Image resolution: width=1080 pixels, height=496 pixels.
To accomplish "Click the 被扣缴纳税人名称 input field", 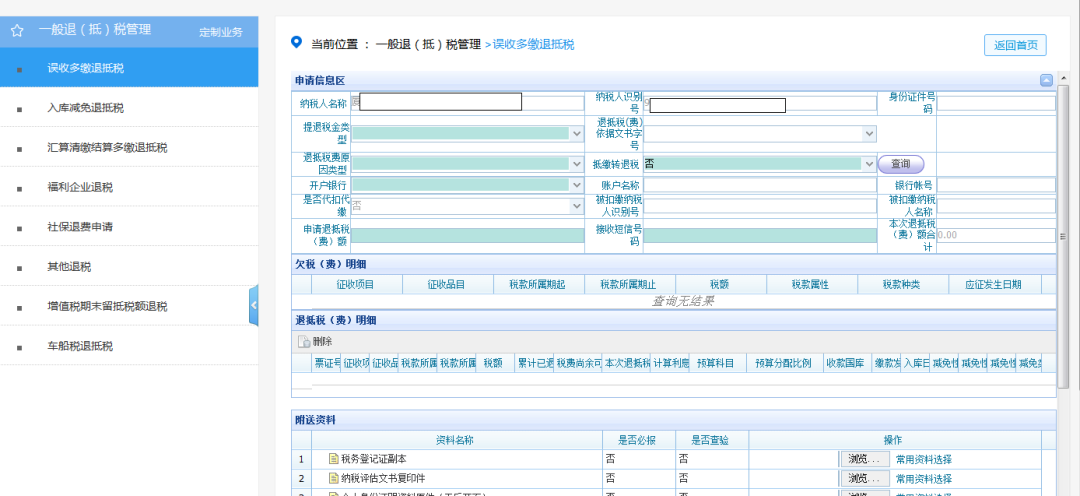I will (996, 206).
